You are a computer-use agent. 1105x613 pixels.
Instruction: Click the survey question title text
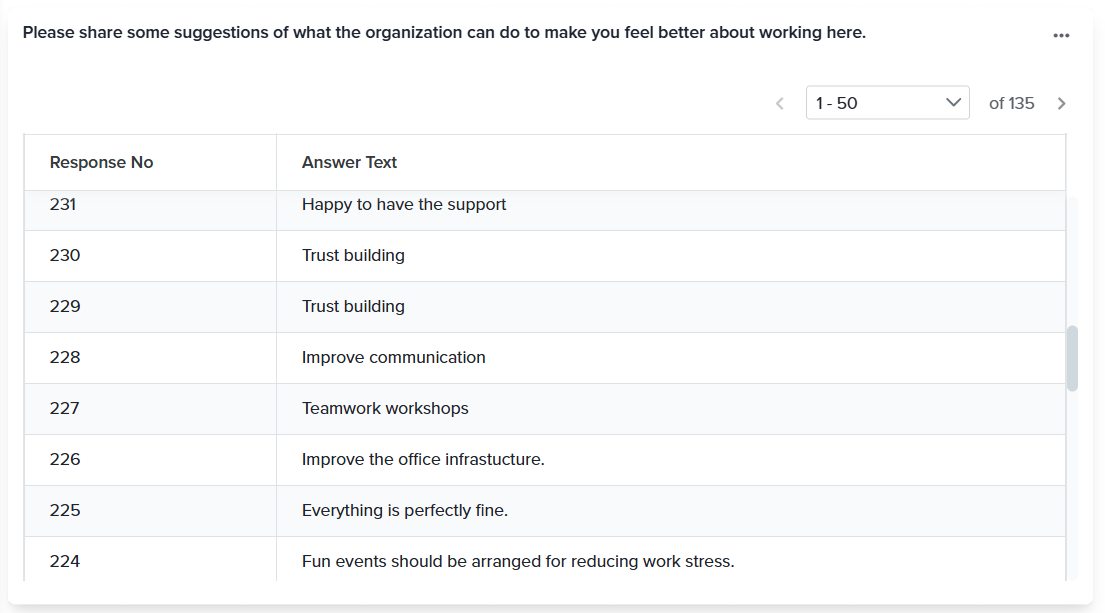coord(444,33)
